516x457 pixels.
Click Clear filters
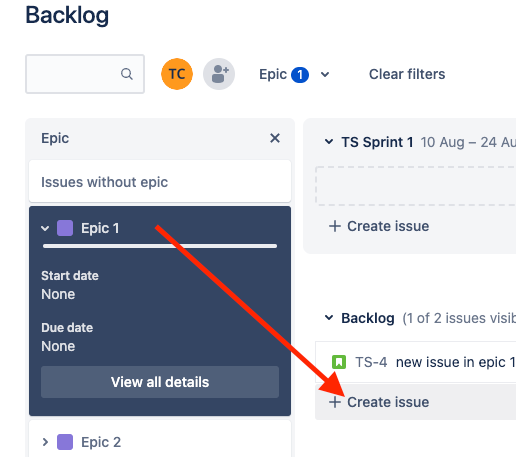[407, 74]
